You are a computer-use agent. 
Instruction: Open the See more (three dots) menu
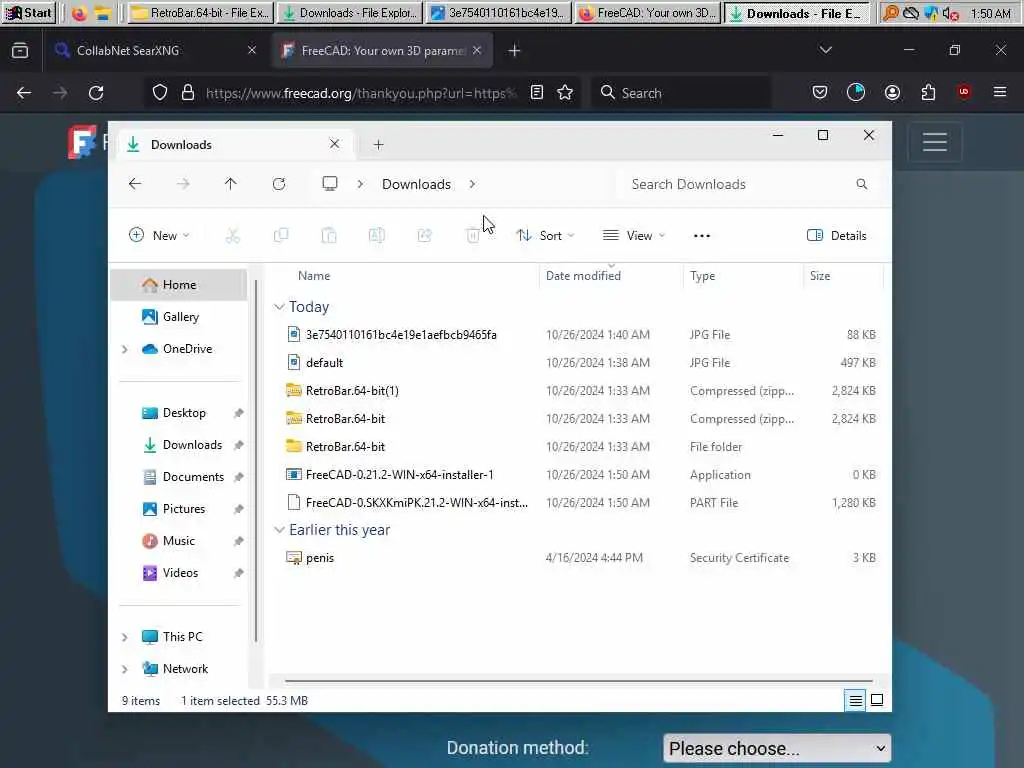tap(701, 236)
